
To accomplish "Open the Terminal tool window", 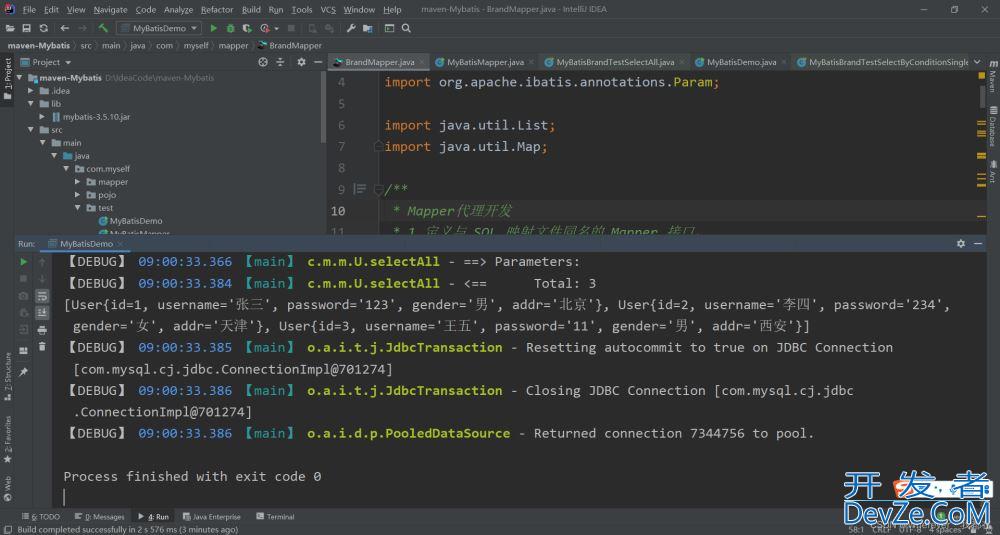I will [x=275, y=517].
